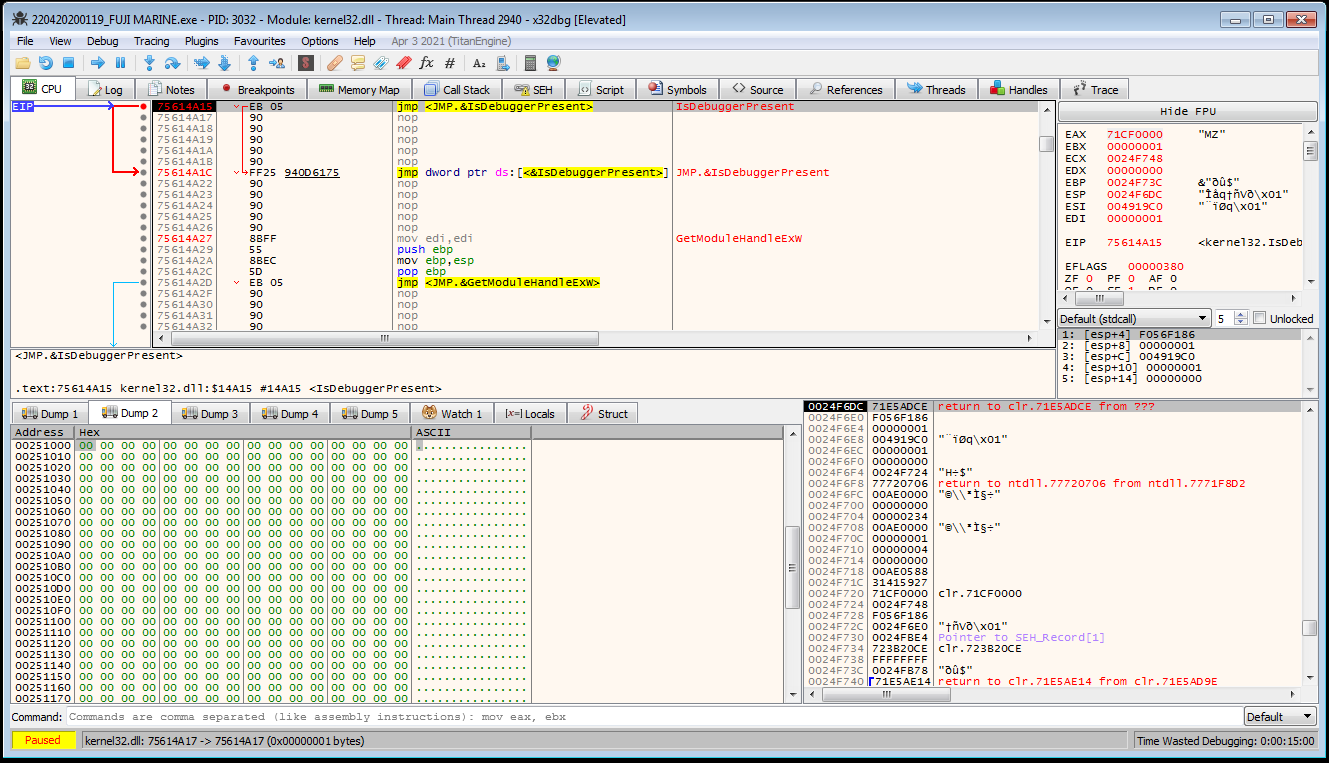Click the Hide FPU button
The image size is (1329, 763).
(1187, 111)
